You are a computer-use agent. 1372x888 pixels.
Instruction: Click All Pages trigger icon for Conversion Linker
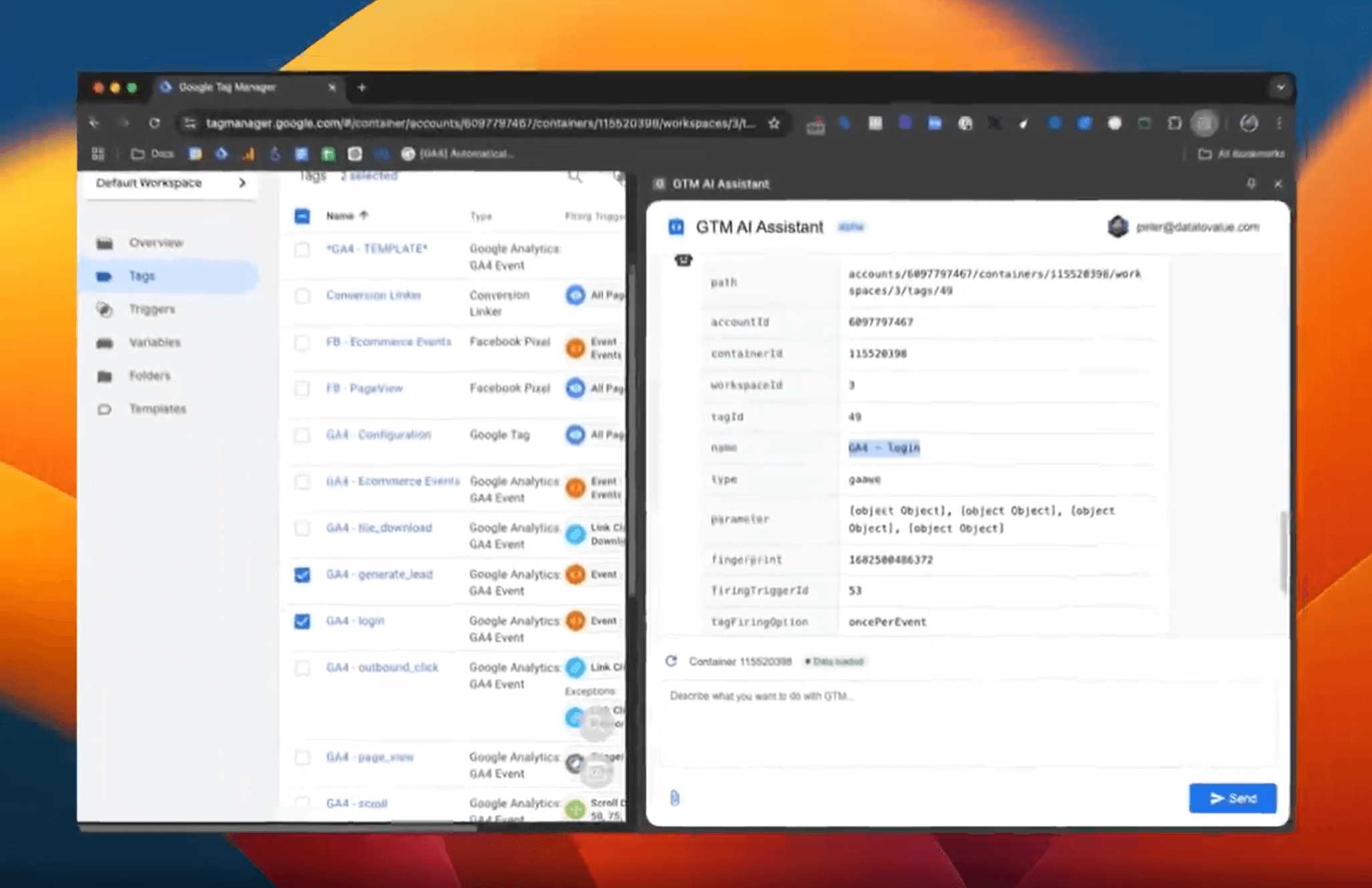coord(575,295)
